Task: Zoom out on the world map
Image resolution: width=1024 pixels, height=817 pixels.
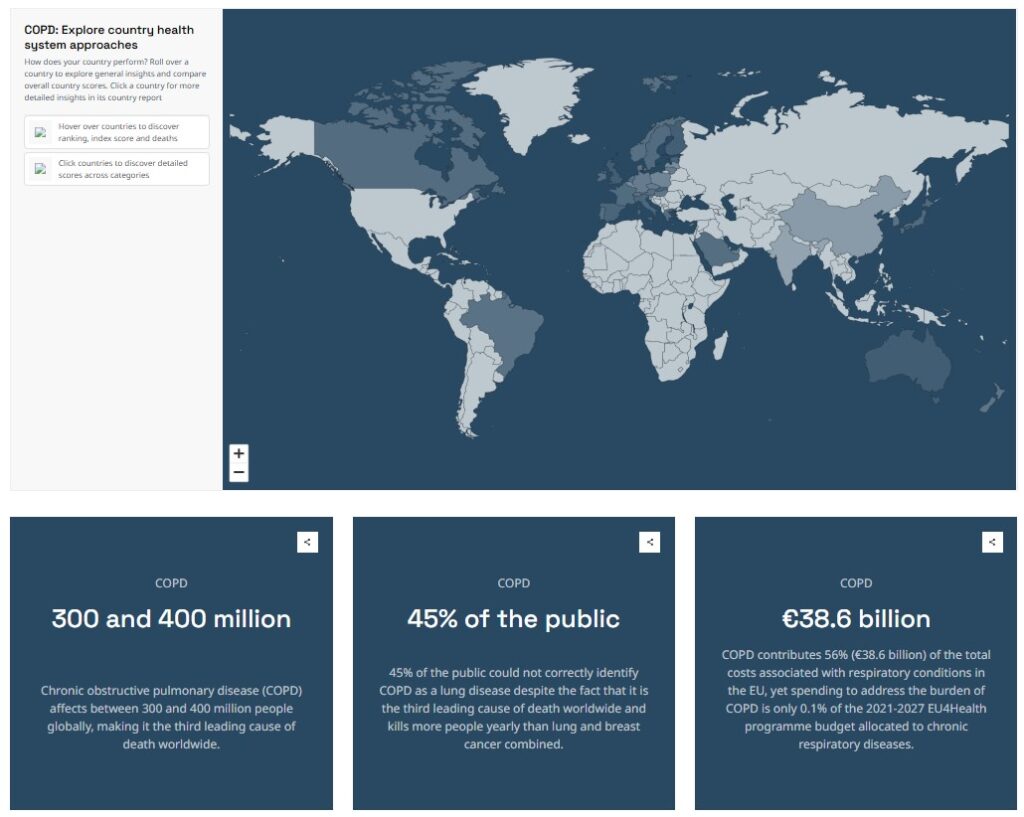Action: [239, 472]
